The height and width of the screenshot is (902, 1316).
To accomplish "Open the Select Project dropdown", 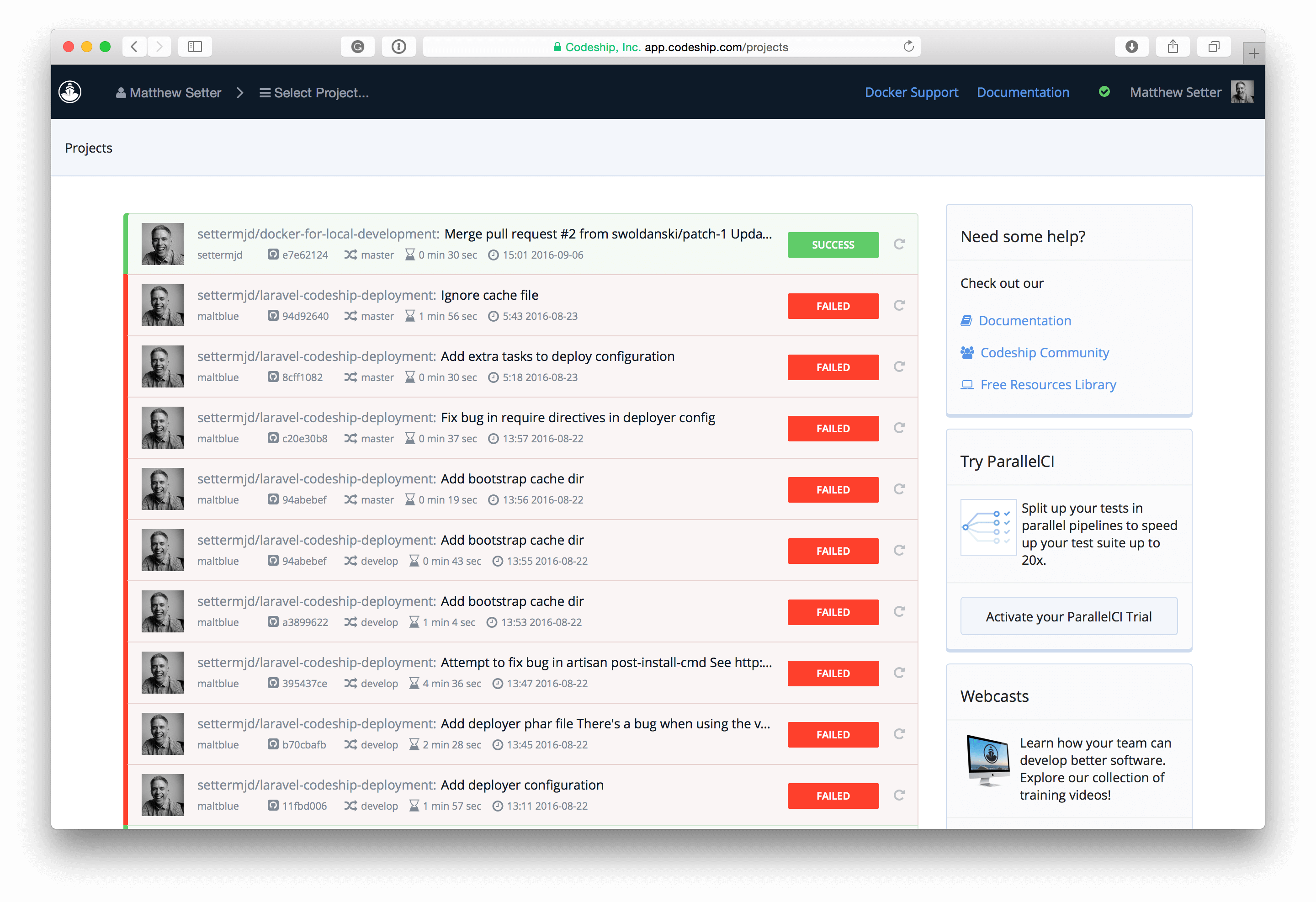I will pos(314,93).
